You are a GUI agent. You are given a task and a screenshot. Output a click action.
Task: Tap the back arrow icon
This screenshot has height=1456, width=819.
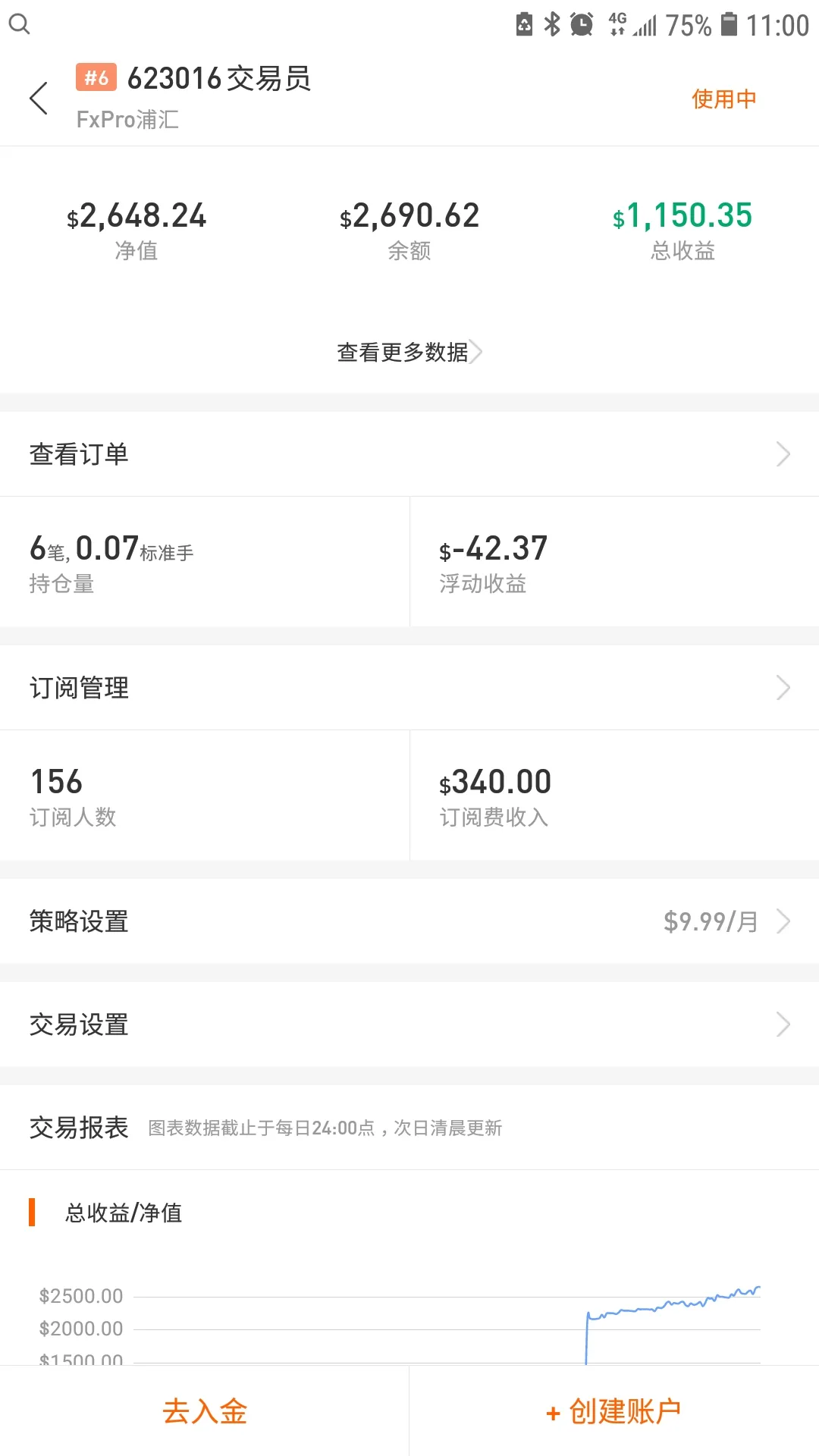pos(39,99)
